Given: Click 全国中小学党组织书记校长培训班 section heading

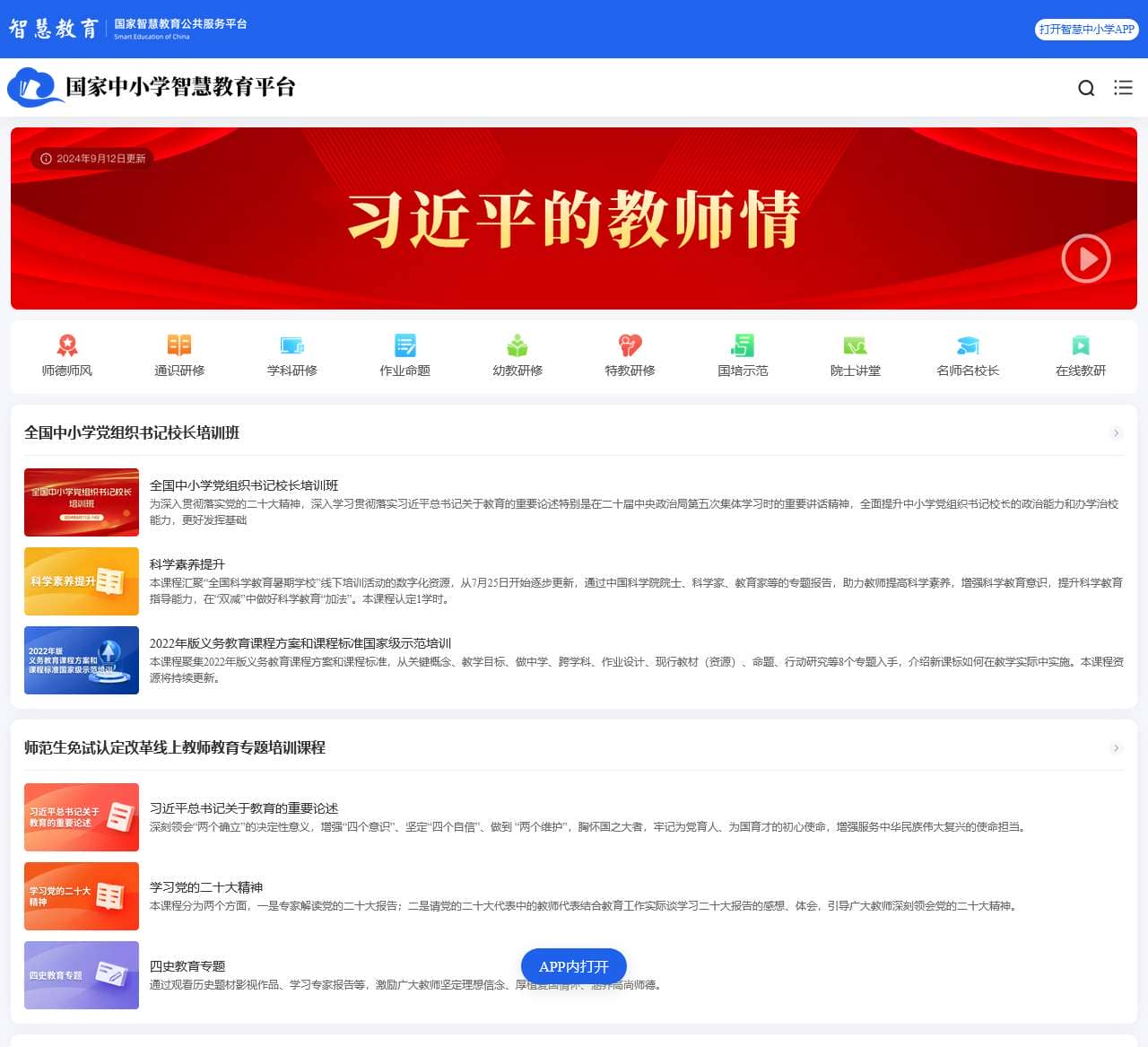Looking at the screenshot, I should point(132,433).
